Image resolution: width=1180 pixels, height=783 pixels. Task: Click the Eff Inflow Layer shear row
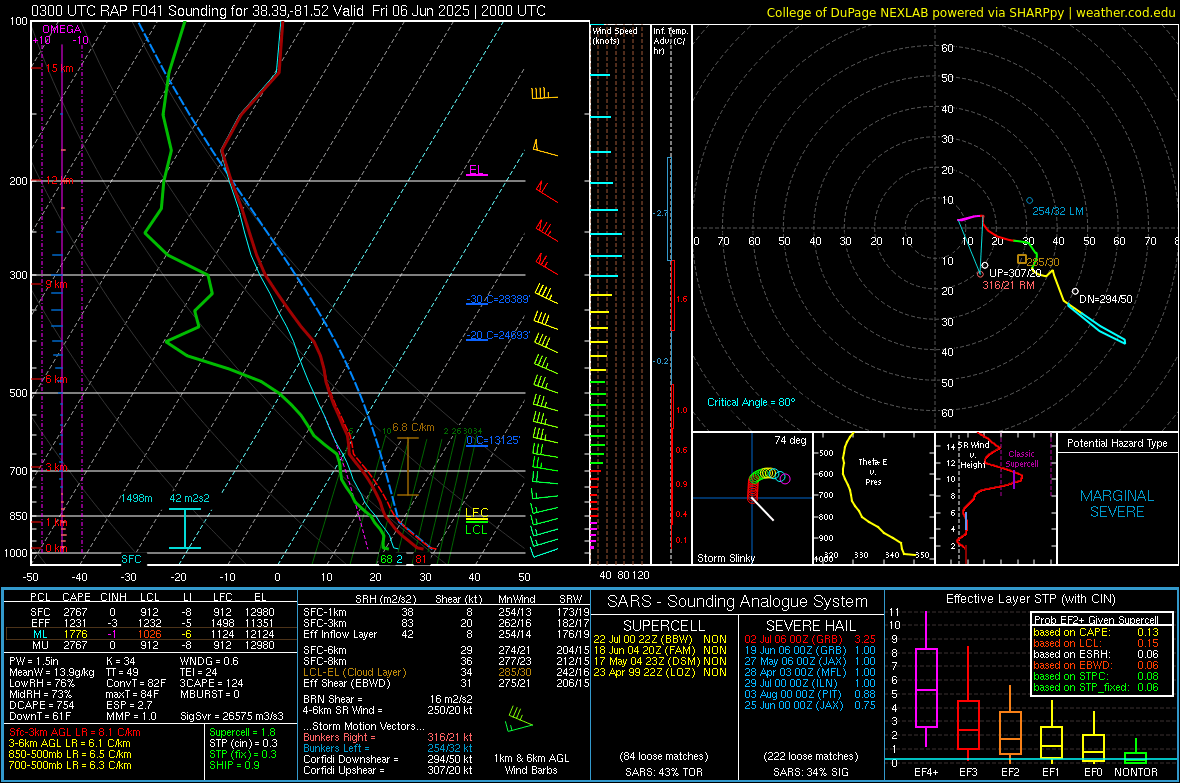pyautogui.click(x=445, y=634)
